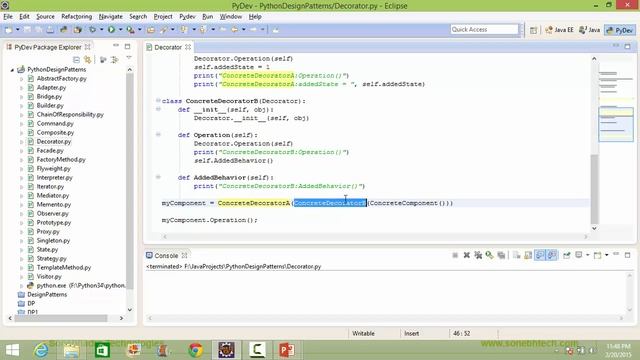
Task: Click the Open Type folder icon in toolbar
Action: [151, 29]
